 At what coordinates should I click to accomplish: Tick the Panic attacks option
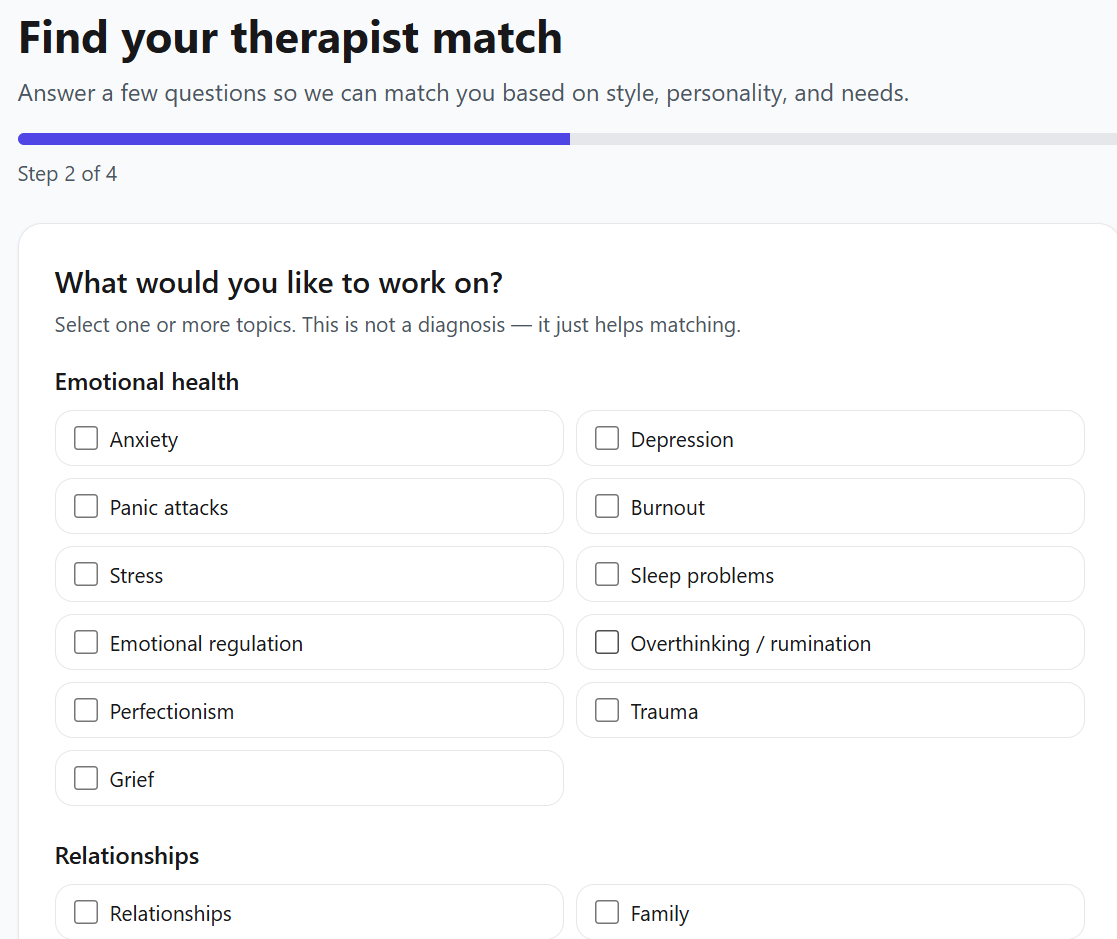pyautogui.click(x=86, y=507)
